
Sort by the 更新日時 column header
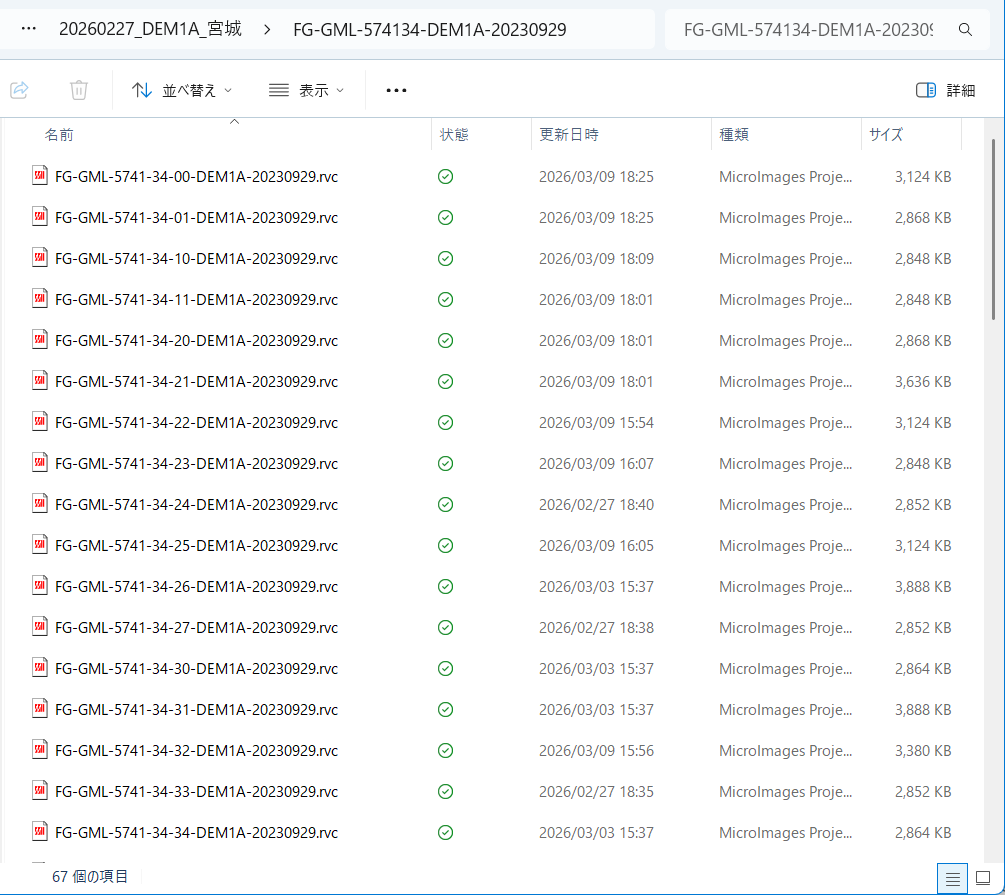(x=569, y=135)
